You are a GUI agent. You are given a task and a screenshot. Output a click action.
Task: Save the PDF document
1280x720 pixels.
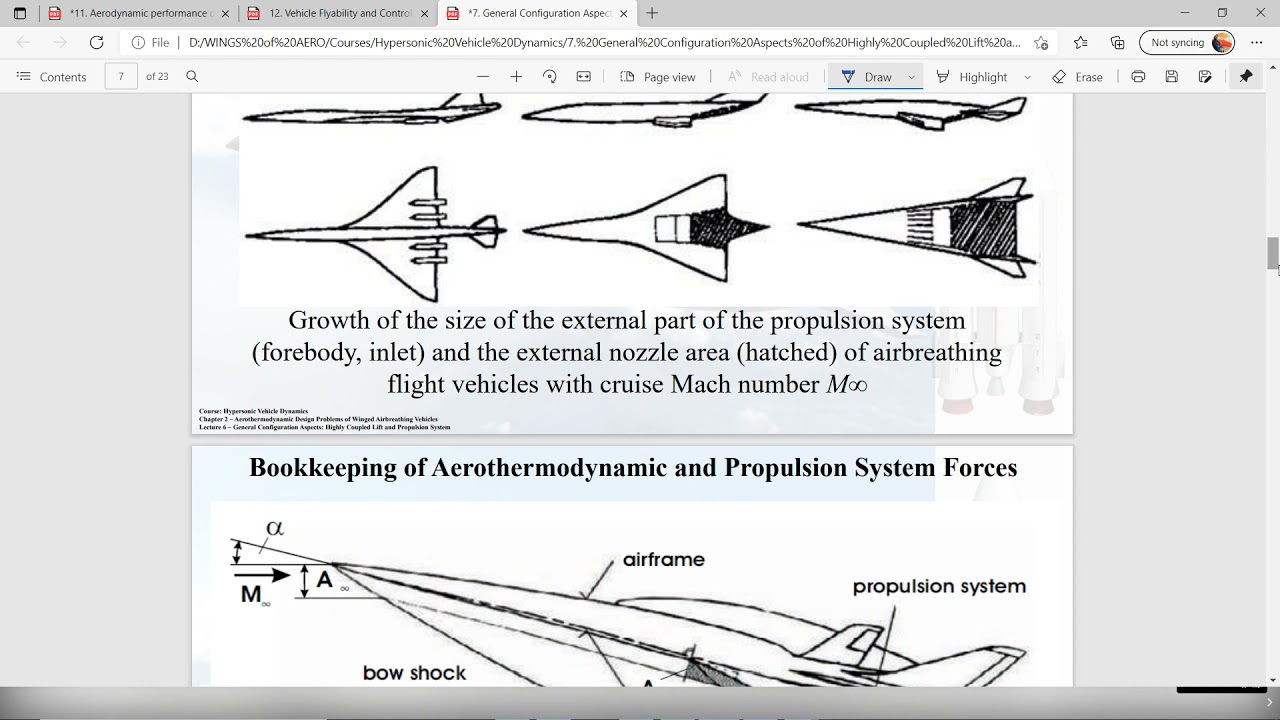tap(1172, 77)
